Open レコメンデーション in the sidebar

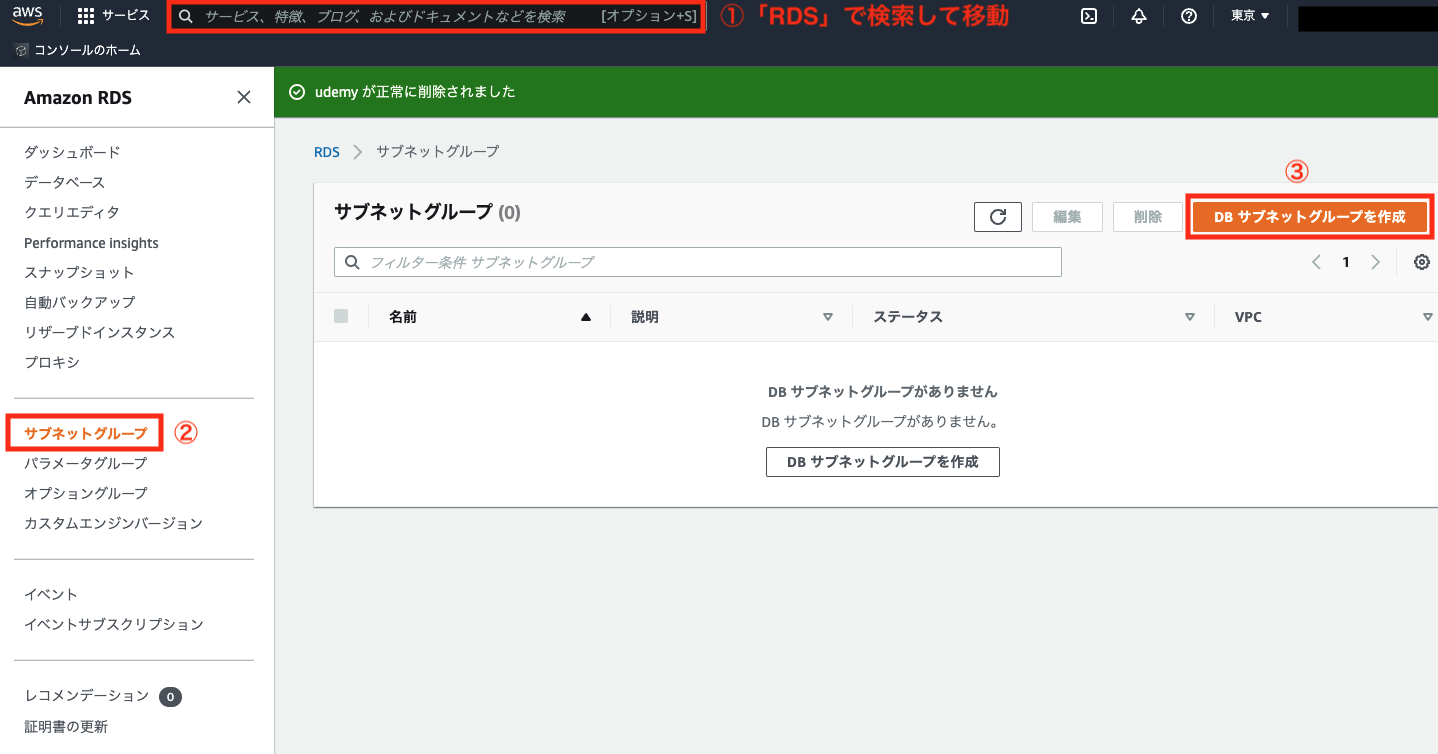[86, 695]
